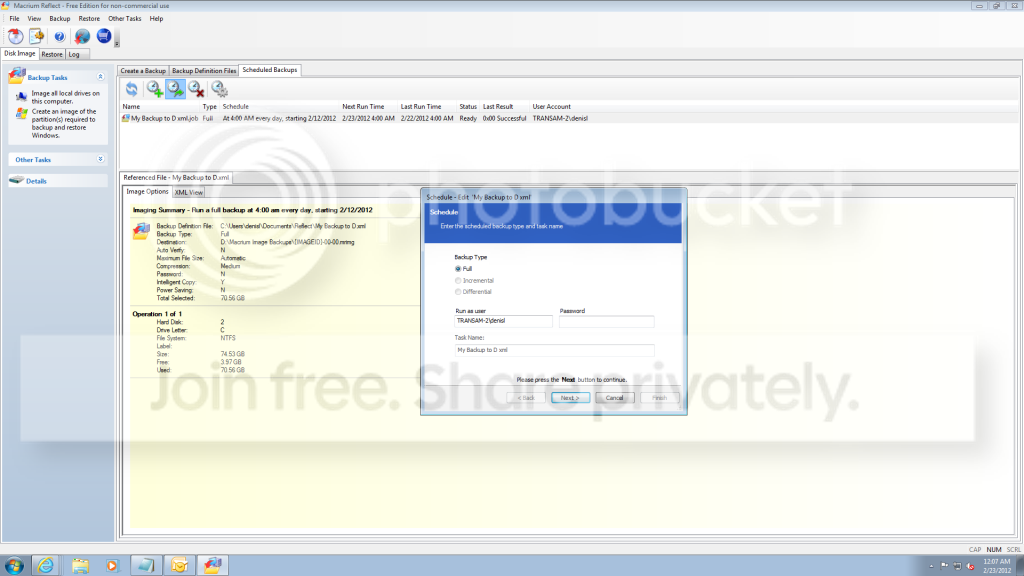The image size is (1024, 576).
Task: Open the blue question mark help icon
Action: [x=59, y=37]
